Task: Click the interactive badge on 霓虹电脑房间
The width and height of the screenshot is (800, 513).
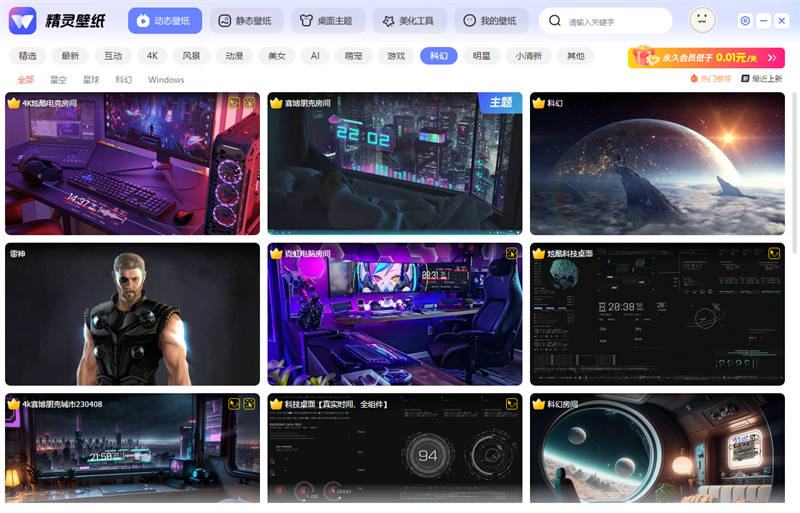Action: click(511, 253)
